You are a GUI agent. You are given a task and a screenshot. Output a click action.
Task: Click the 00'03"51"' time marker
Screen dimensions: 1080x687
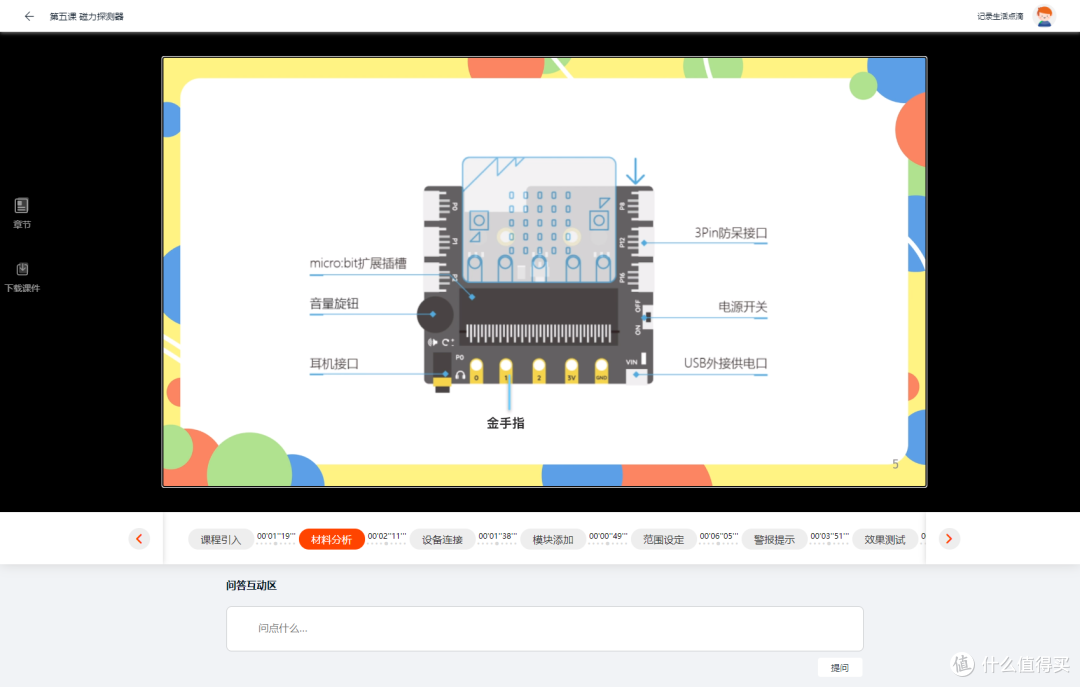click(829, 536)
